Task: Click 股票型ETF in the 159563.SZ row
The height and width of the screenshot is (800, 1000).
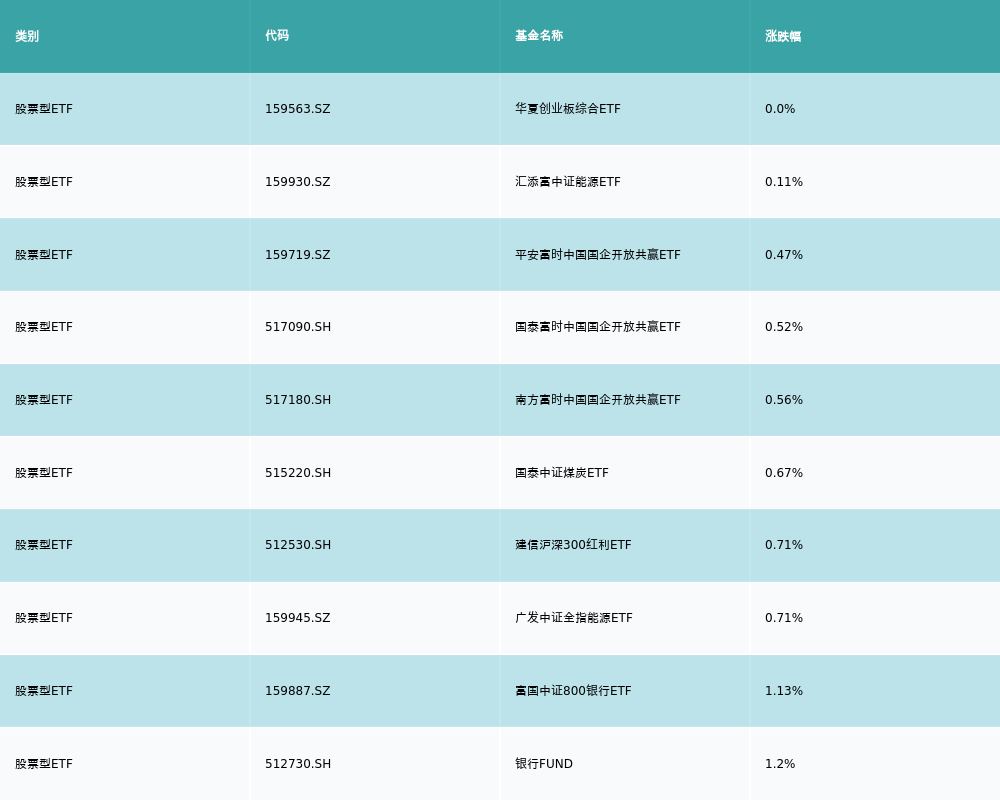Action: [x=44, y=109]
